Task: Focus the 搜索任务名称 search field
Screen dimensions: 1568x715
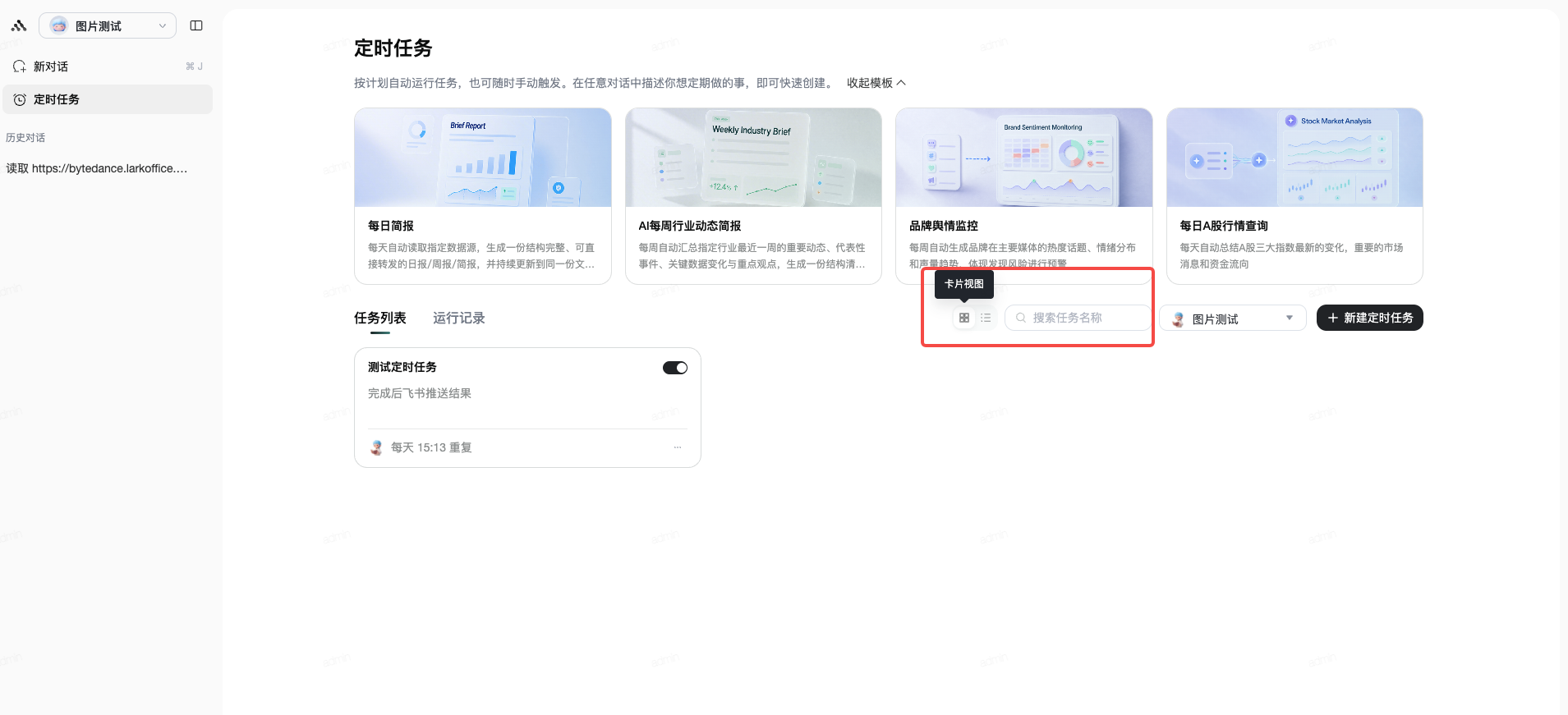Action: (1078, 318)
